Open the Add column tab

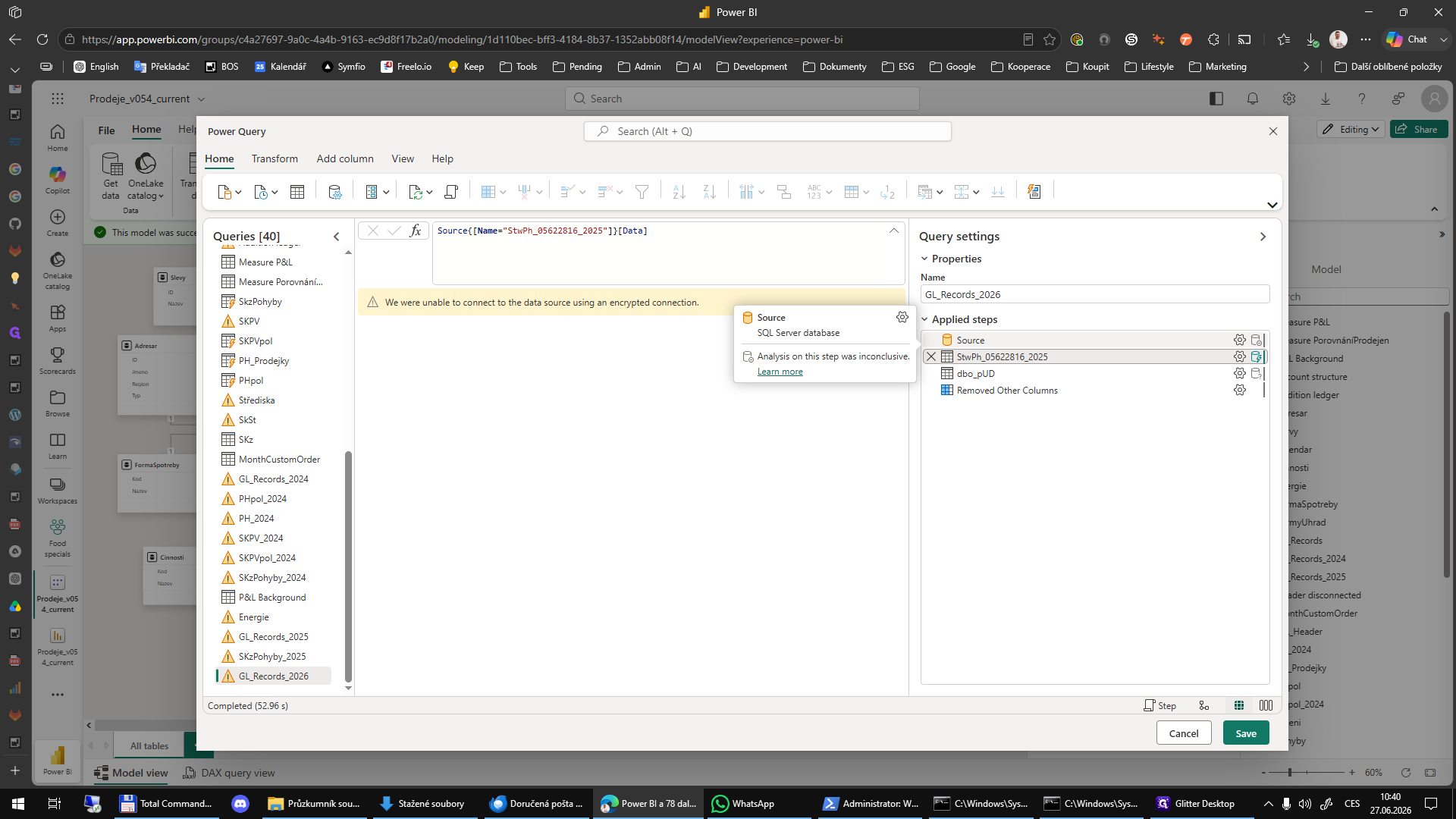tap(345, 158)
